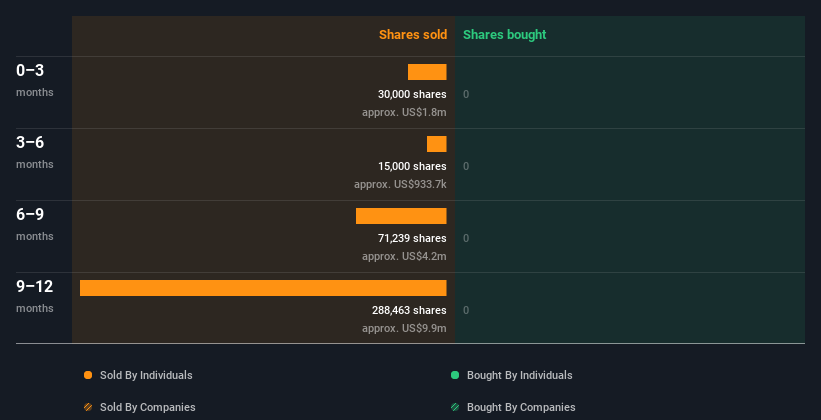Click the bought 0 in the 6–9 months row
This screenshot has width=821, height=420.
tap(466, 238)
